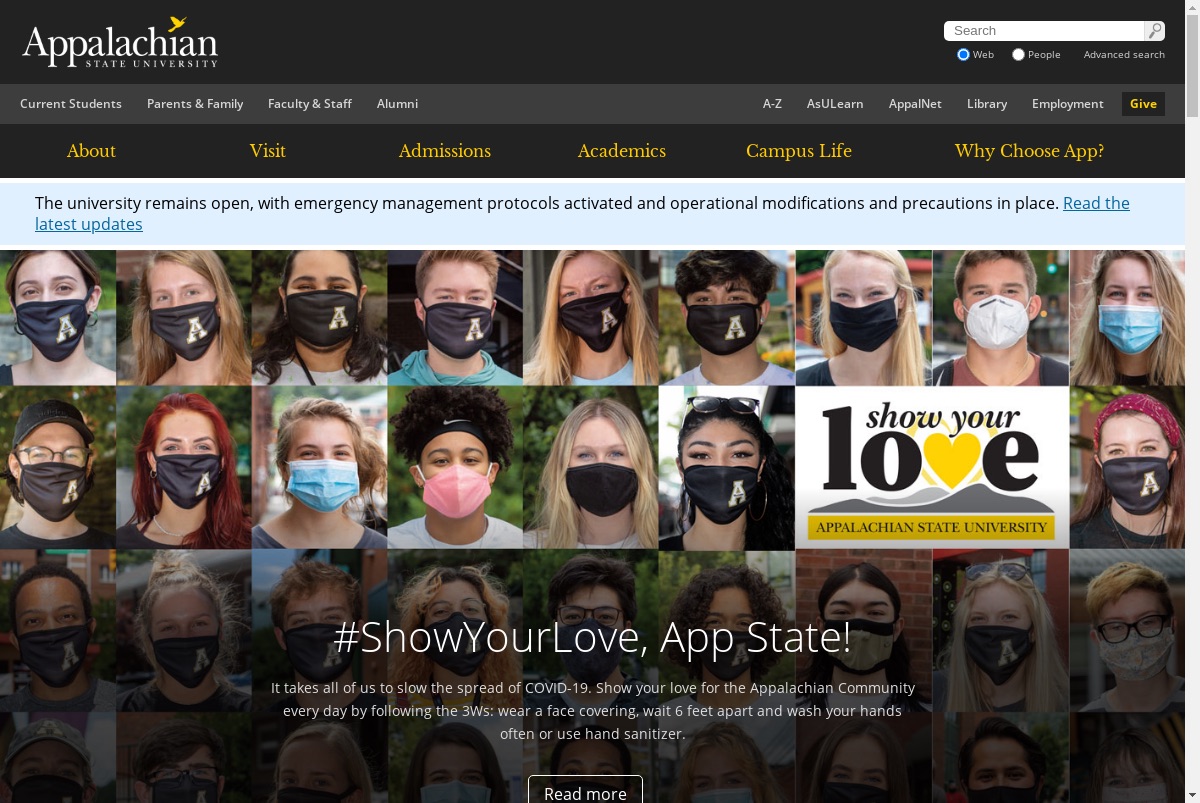1200x803 pixels.
Task: Click the yellow Give button
Action: (x=1143, y=104)
